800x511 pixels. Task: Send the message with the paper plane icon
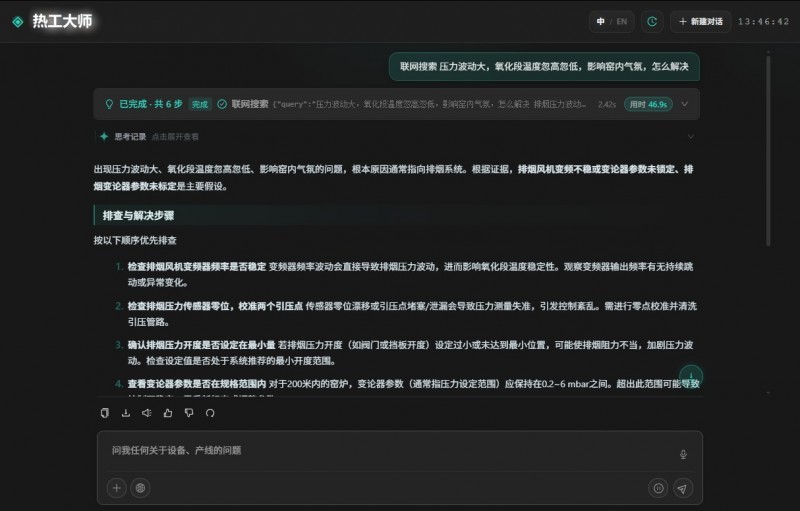click(683, 488)
